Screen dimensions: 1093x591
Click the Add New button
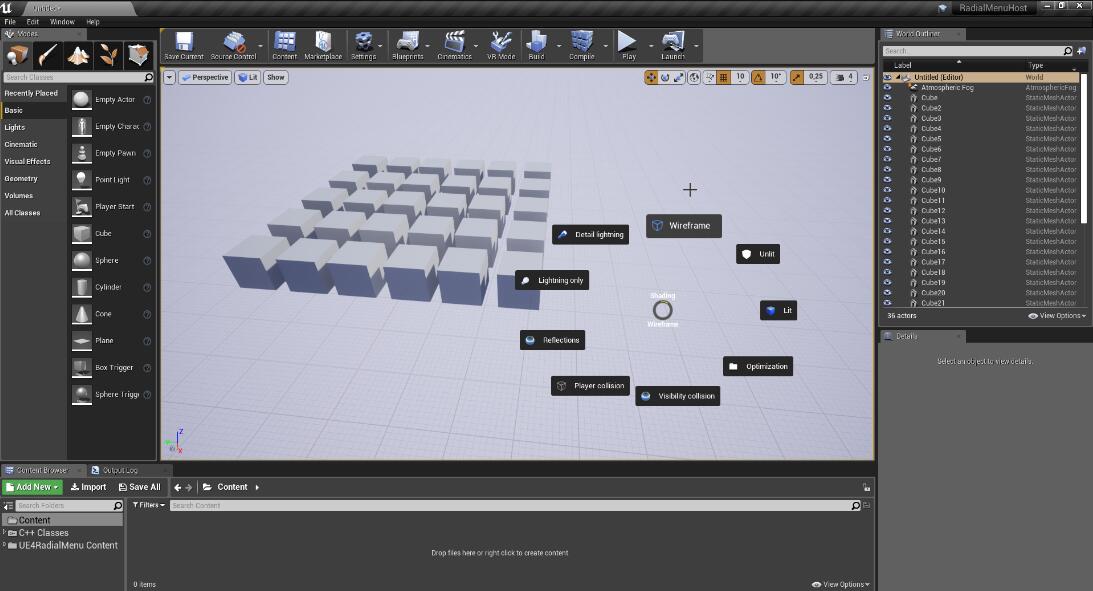pos(32,487)
